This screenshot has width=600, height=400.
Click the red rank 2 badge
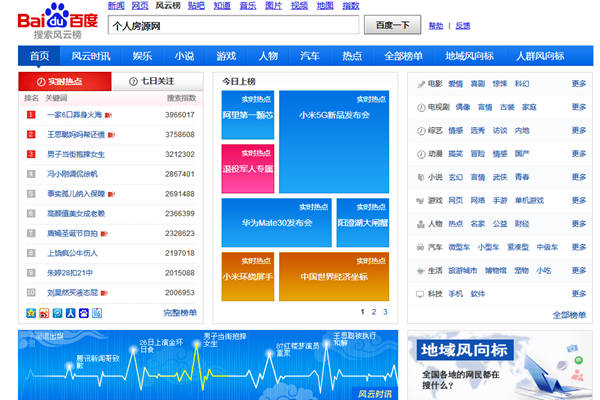point(31,134)
